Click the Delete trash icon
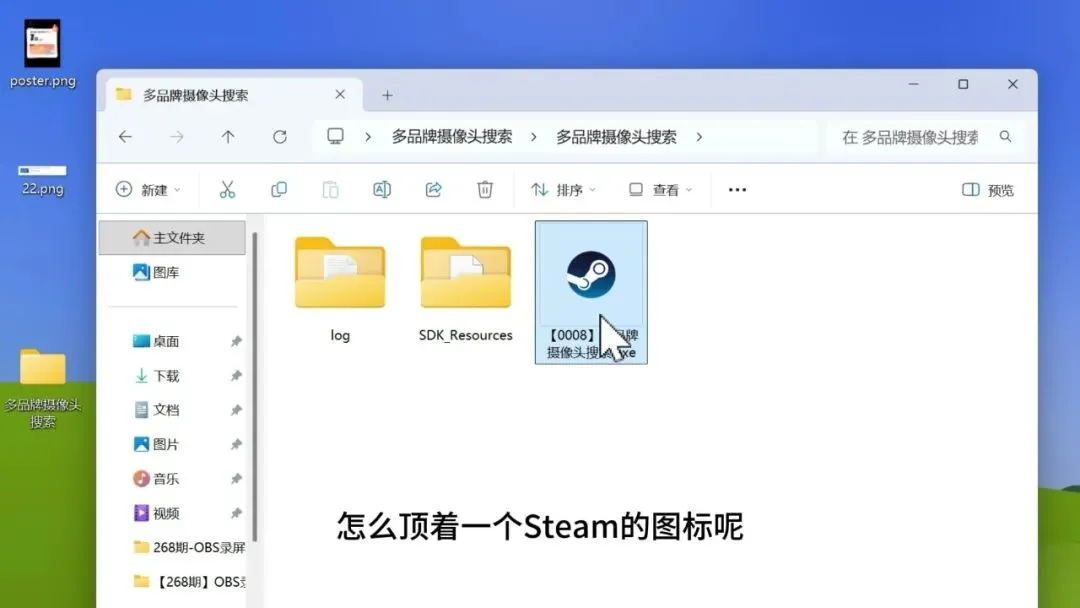The height and width of the screenshot is (608, 1080). coord(485,189)
